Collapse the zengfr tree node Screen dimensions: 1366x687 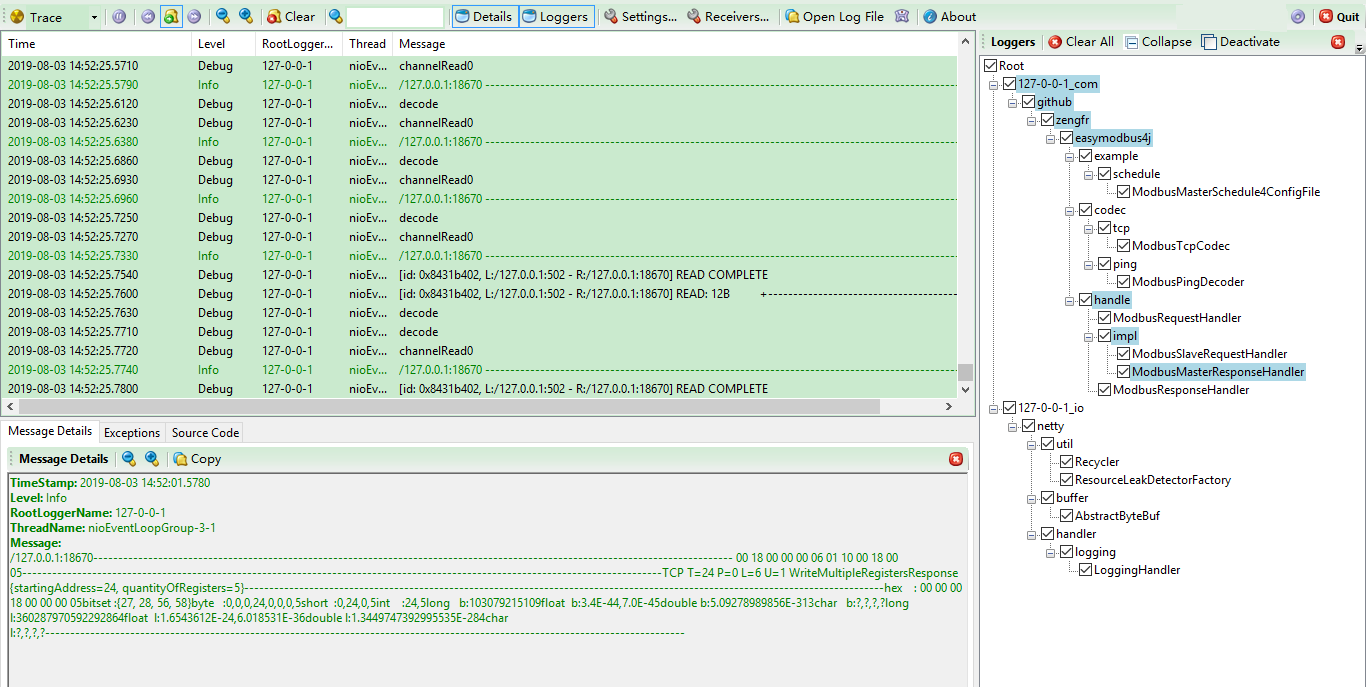1032,120
